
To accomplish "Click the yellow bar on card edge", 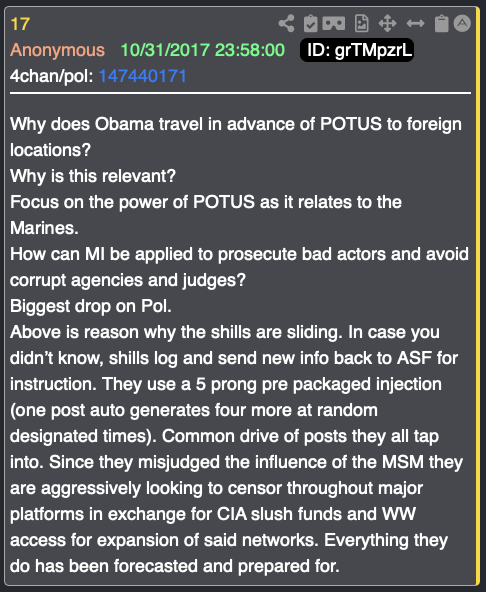I will [x=477, y=296].
